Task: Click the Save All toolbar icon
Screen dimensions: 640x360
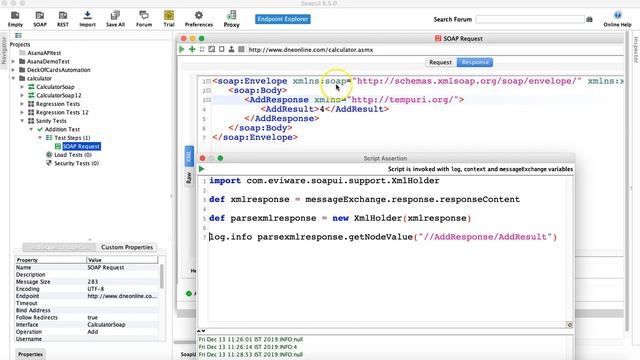Action: 115,19
